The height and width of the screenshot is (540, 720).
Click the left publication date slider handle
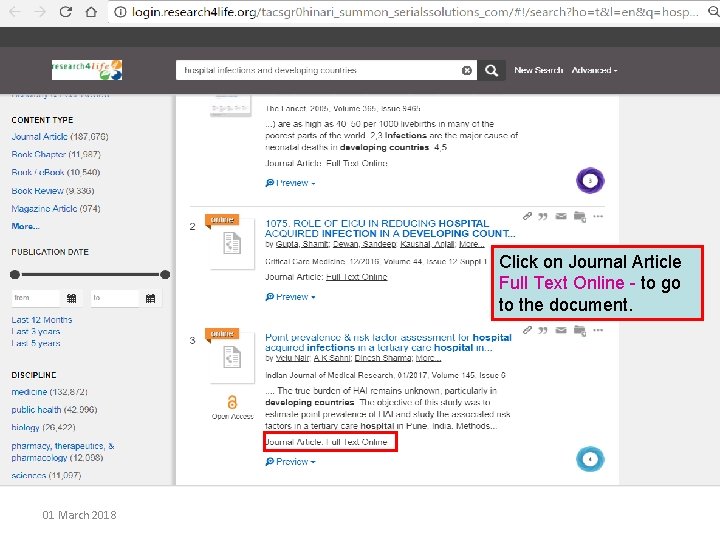click(x=15, y=275)
